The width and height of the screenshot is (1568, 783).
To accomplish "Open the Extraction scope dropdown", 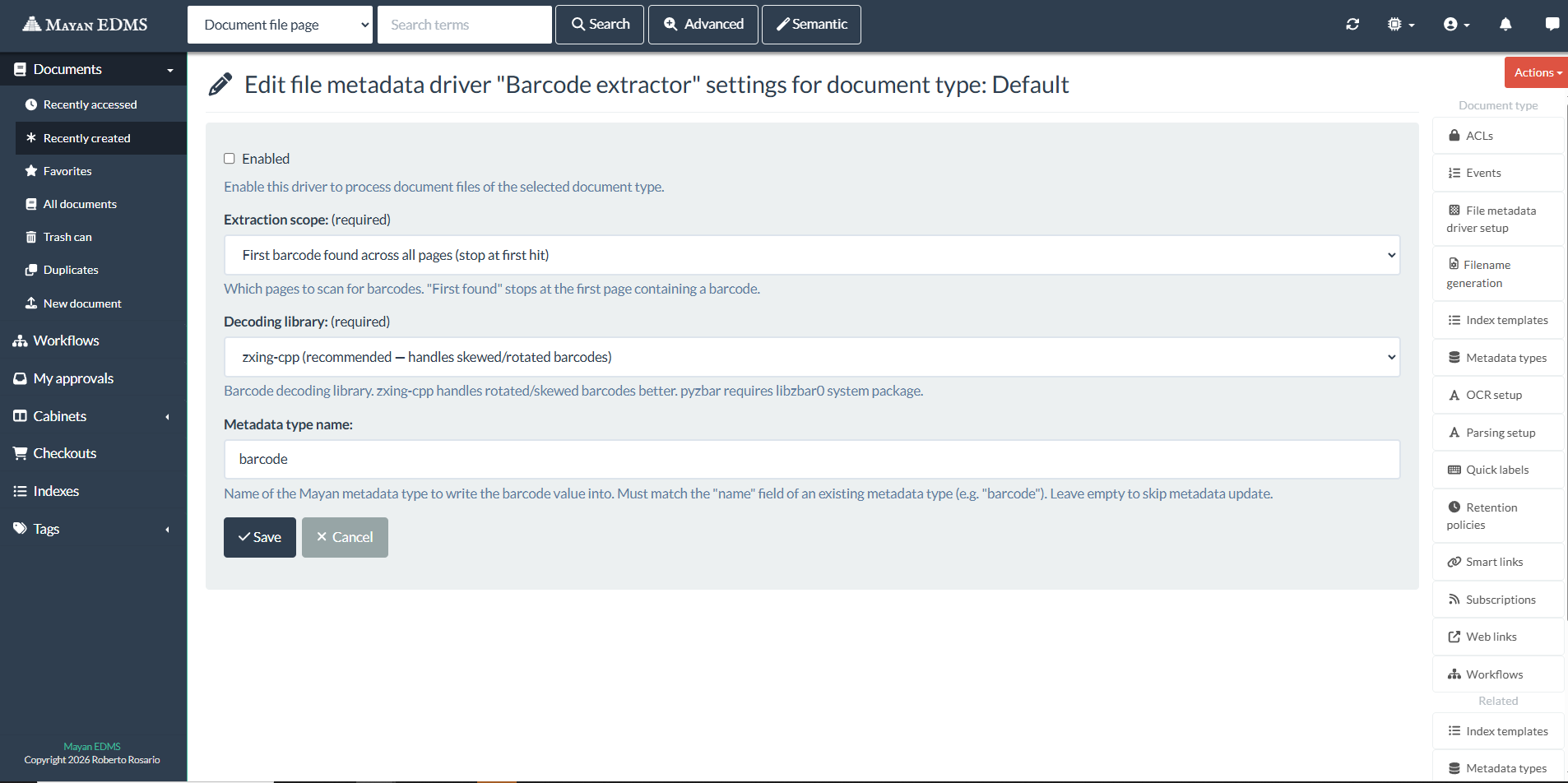I will point(812,255).
